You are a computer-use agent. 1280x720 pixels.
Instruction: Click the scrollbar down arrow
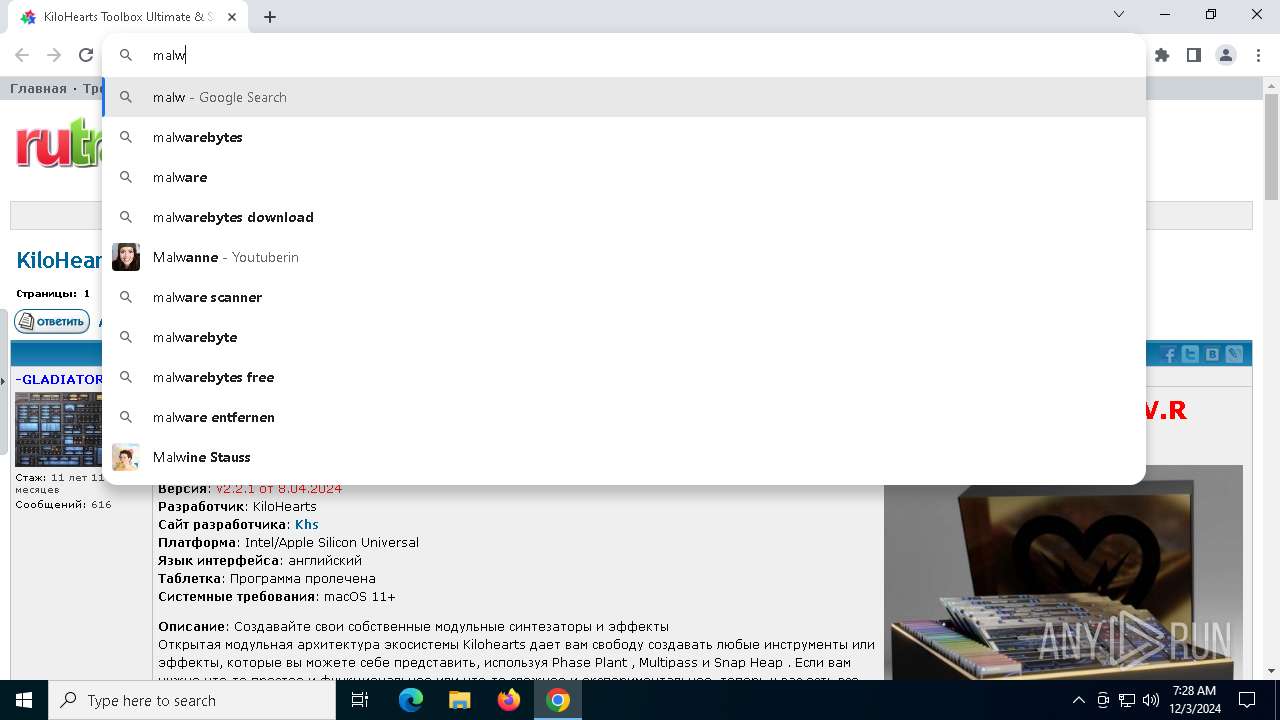[x=1271, y=671]
